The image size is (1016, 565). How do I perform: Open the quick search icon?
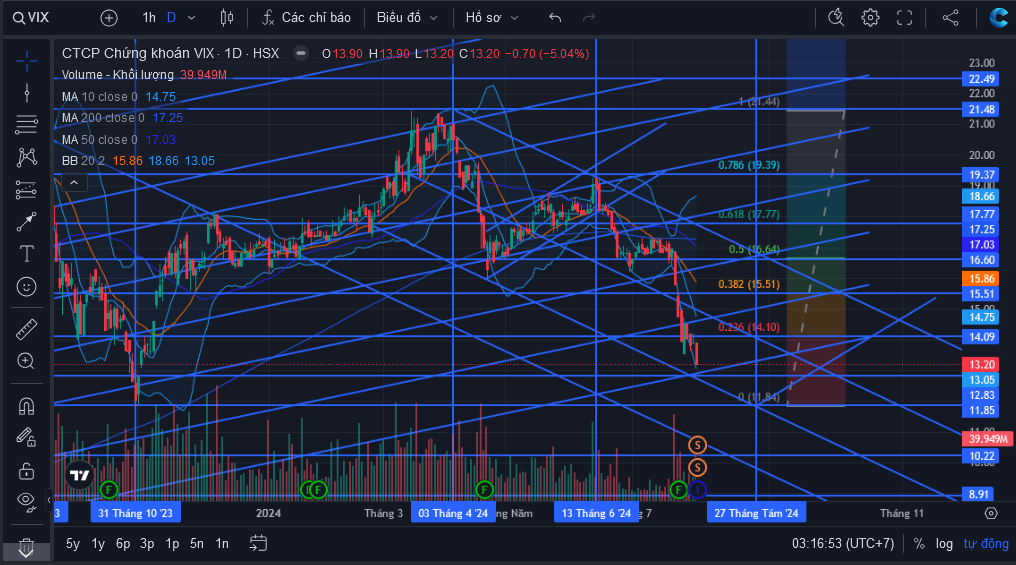[836, 17]
